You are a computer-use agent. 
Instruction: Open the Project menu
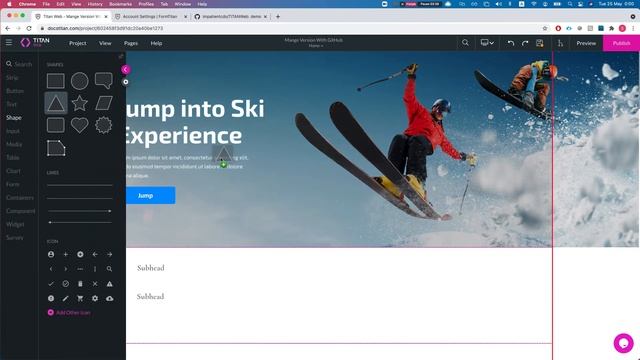coord(78,43)
